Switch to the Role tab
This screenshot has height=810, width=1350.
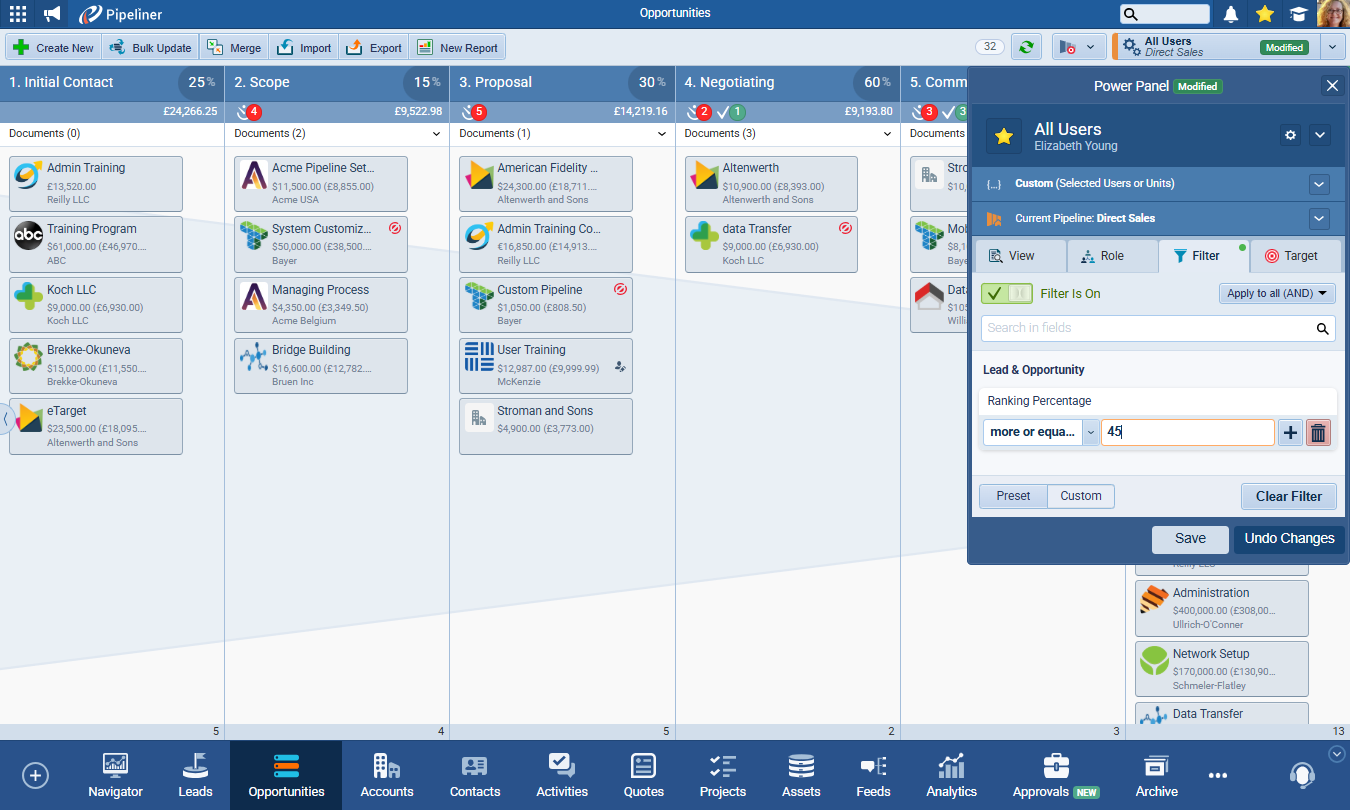(1111, 256)
